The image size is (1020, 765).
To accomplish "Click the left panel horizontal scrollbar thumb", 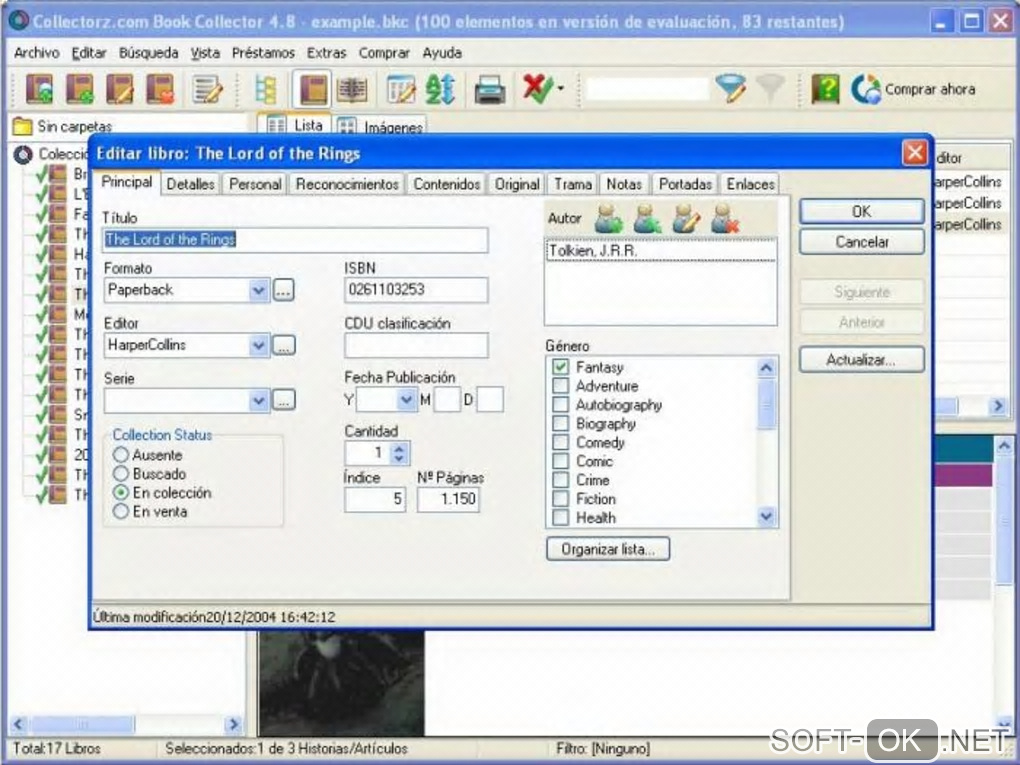I will (x=83, y=723).
